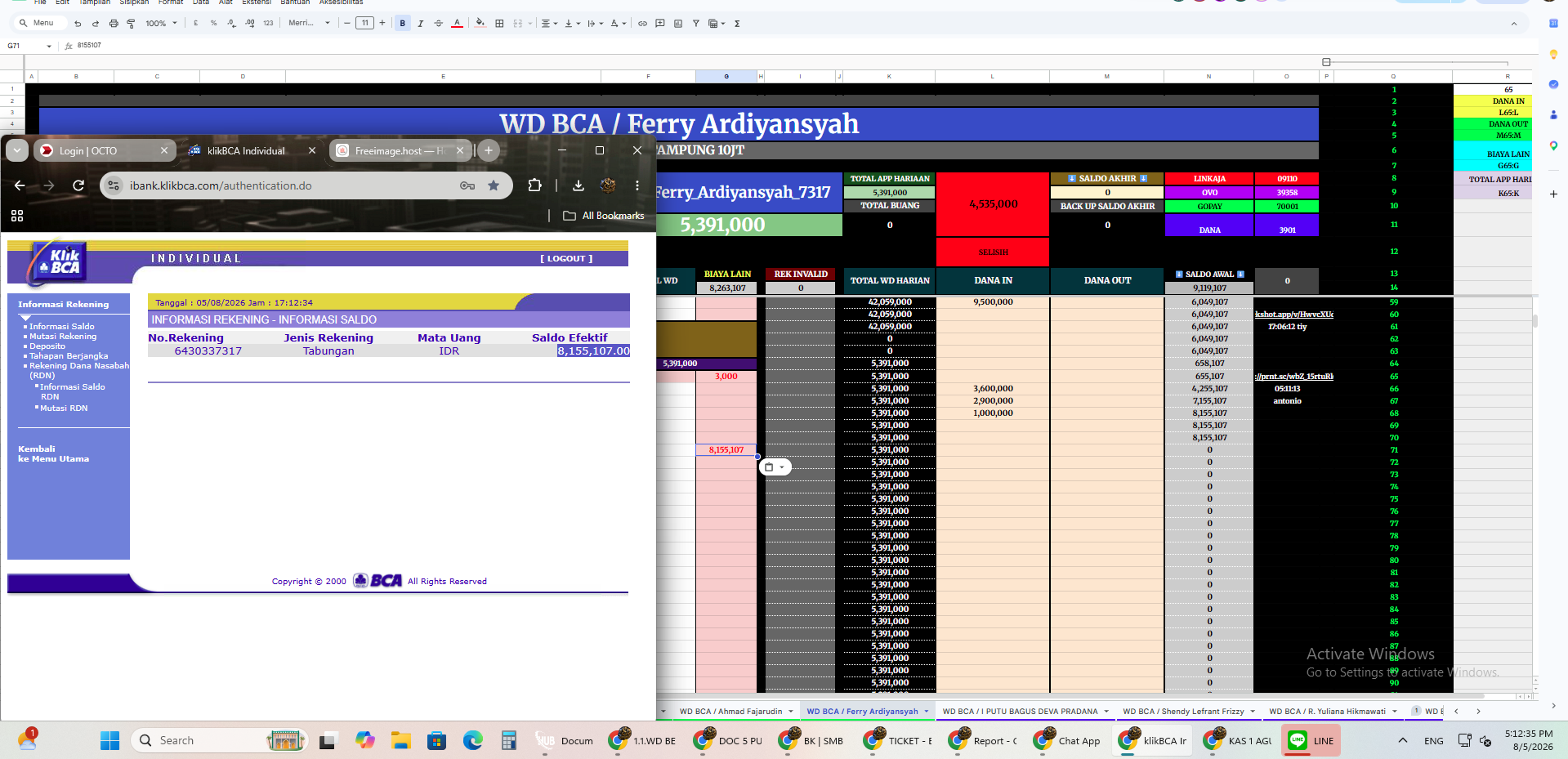Open Deposito in KlikBCA sidebar
Viewport: 1568px width, 759px height.
click(x=47, y=346)
